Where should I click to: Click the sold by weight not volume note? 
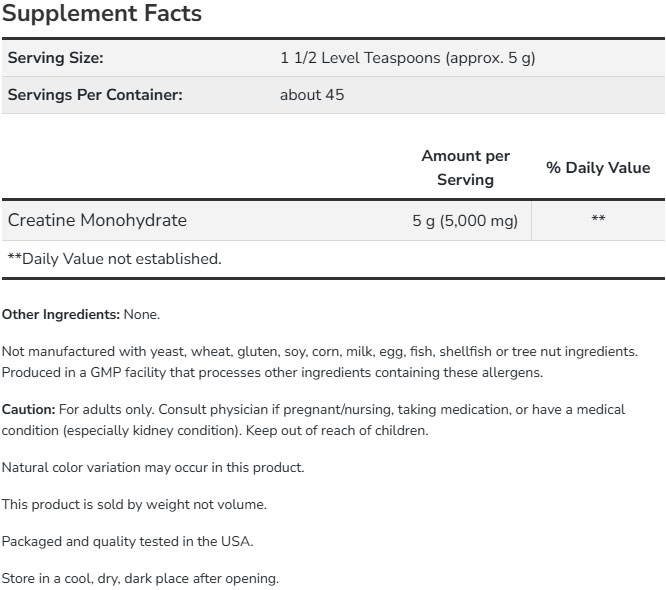134,504
